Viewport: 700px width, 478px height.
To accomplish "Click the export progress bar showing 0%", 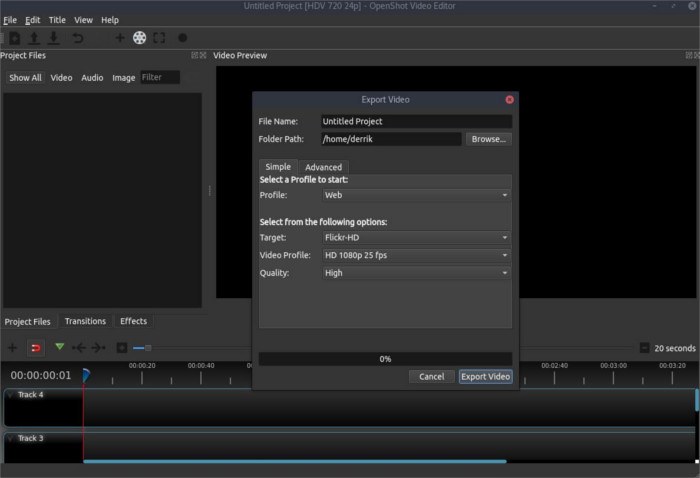I will [385, 359].
